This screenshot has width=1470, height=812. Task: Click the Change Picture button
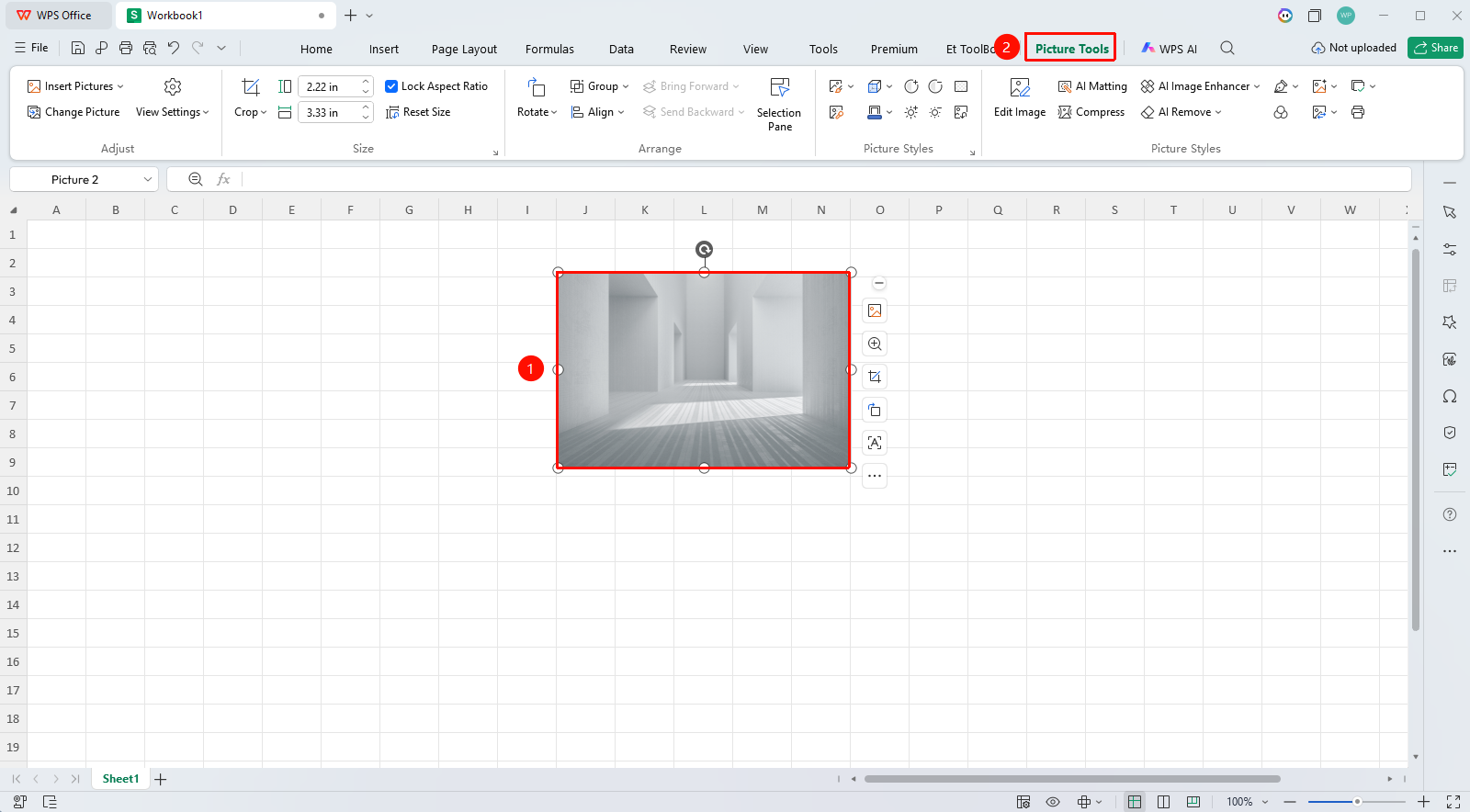click(x=73, y=112)
